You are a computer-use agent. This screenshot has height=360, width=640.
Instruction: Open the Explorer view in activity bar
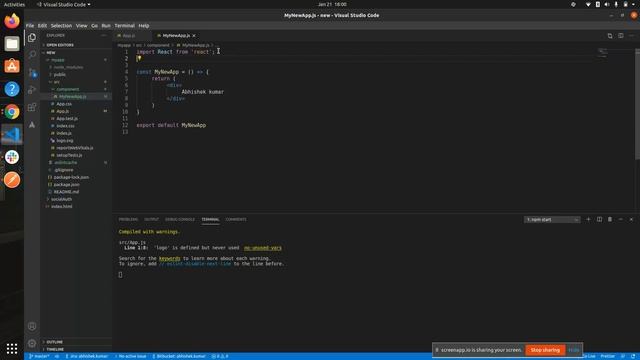click(32, 38)
